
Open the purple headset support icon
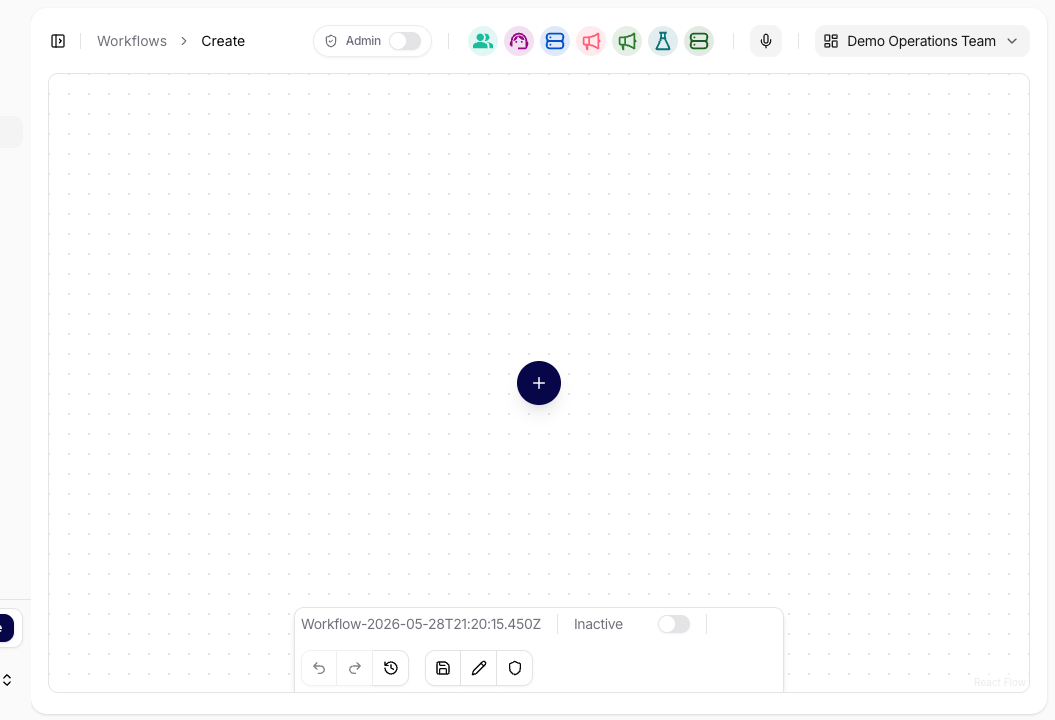tap(519, 41)
